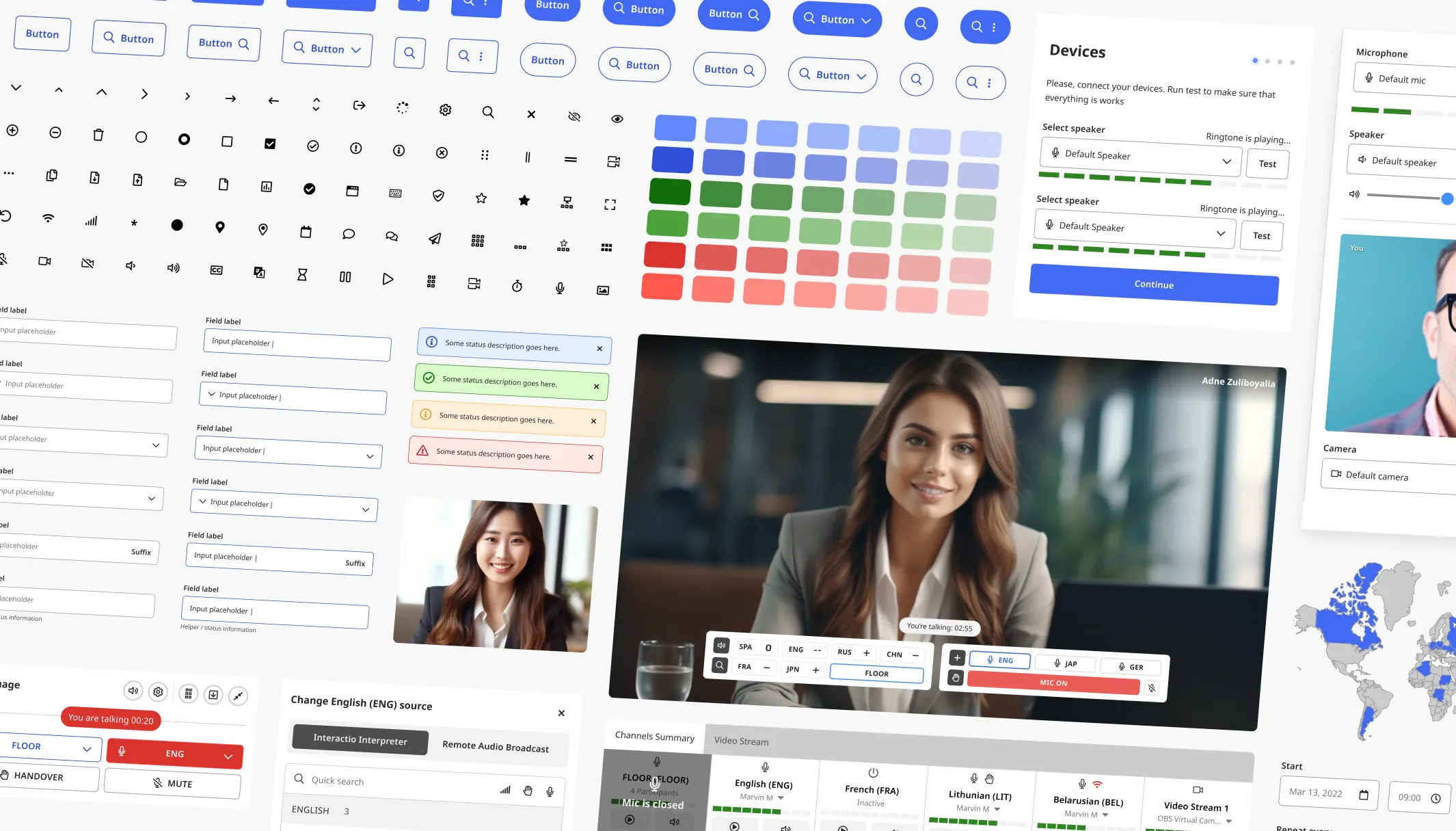Click the translate icon in the icon grid

pos(259,272)
